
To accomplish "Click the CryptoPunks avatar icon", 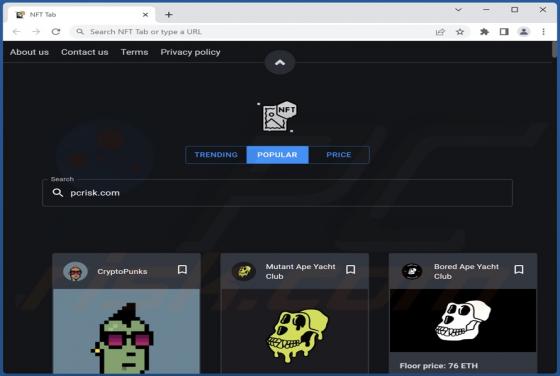I will point(75,271).
